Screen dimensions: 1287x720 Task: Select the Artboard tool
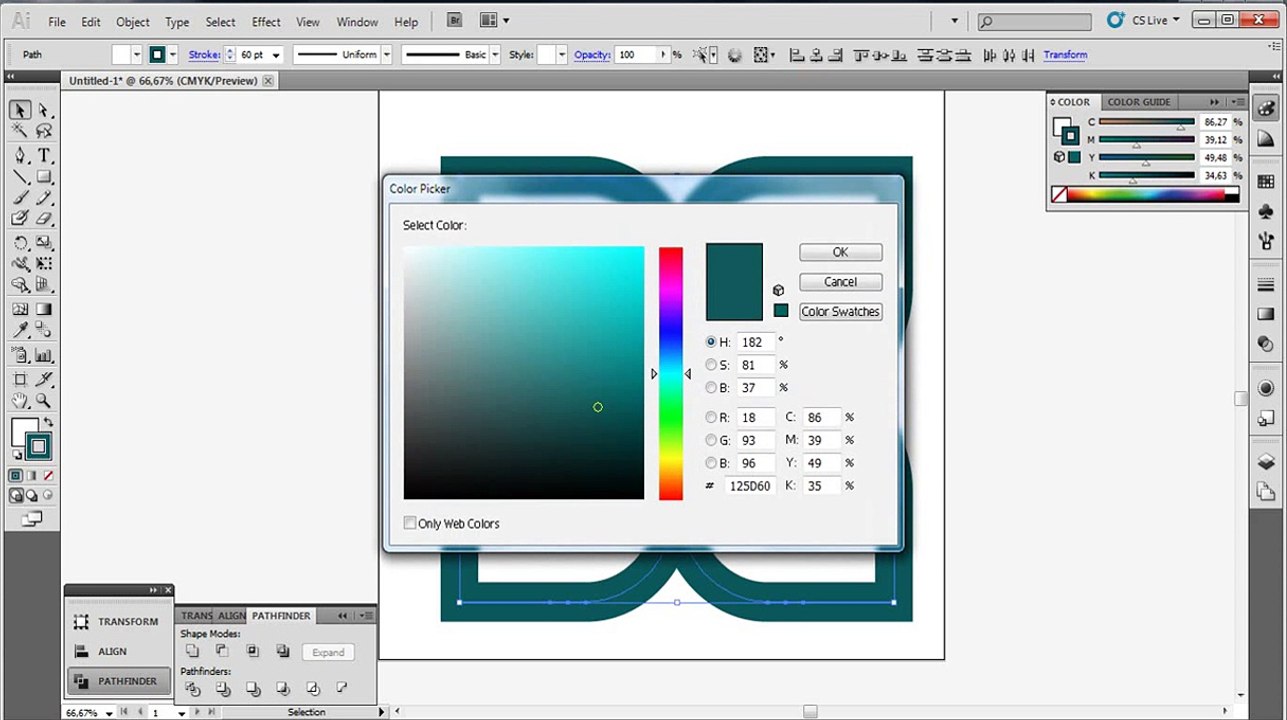click(20, 379)
